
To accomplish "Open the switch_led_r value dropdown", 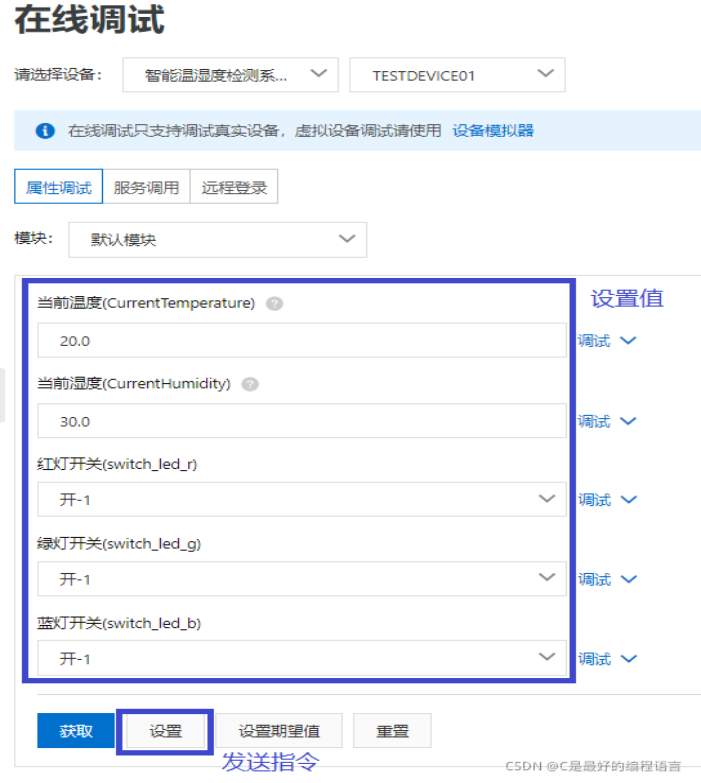I will [x=302, y=499].
